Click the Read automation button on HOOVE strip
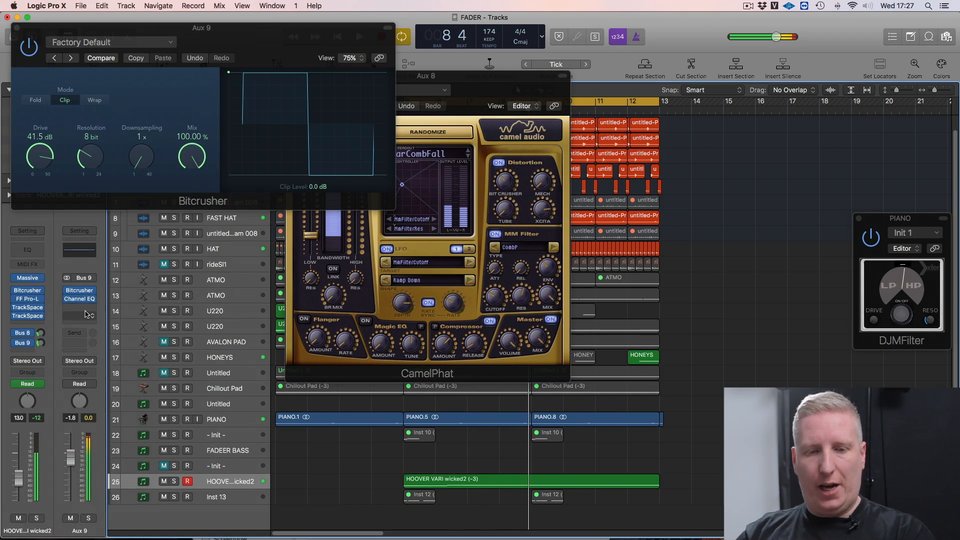 coord(27,384)
